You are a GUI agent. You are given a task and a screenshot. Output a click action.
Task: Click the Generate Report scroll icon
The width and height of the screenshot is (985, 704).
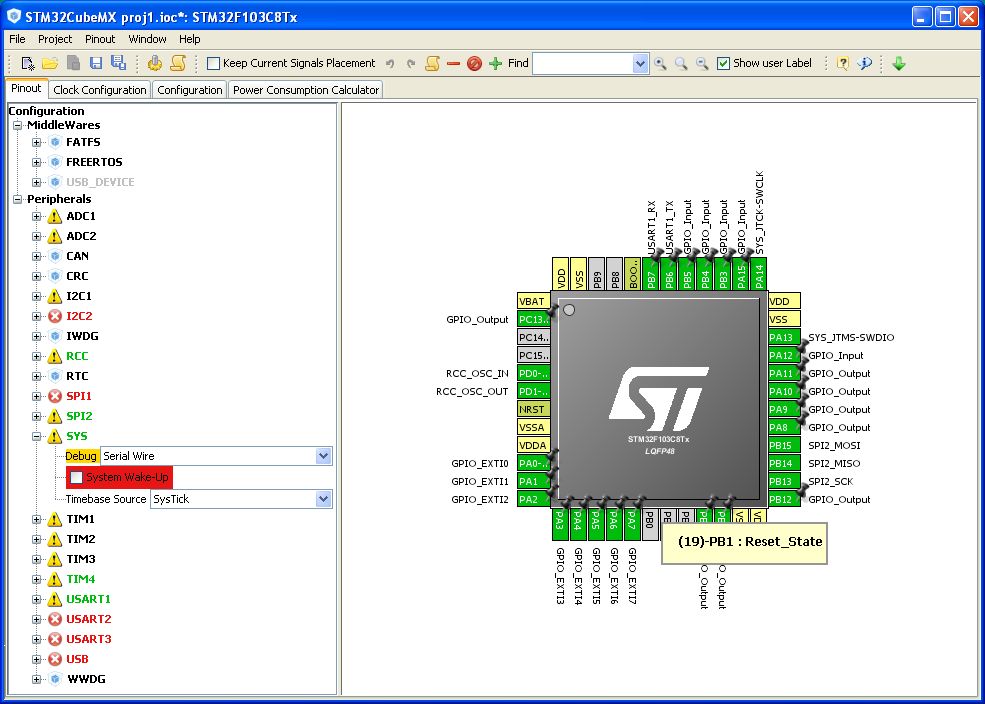pyautogui.click(x=178, y=63)
